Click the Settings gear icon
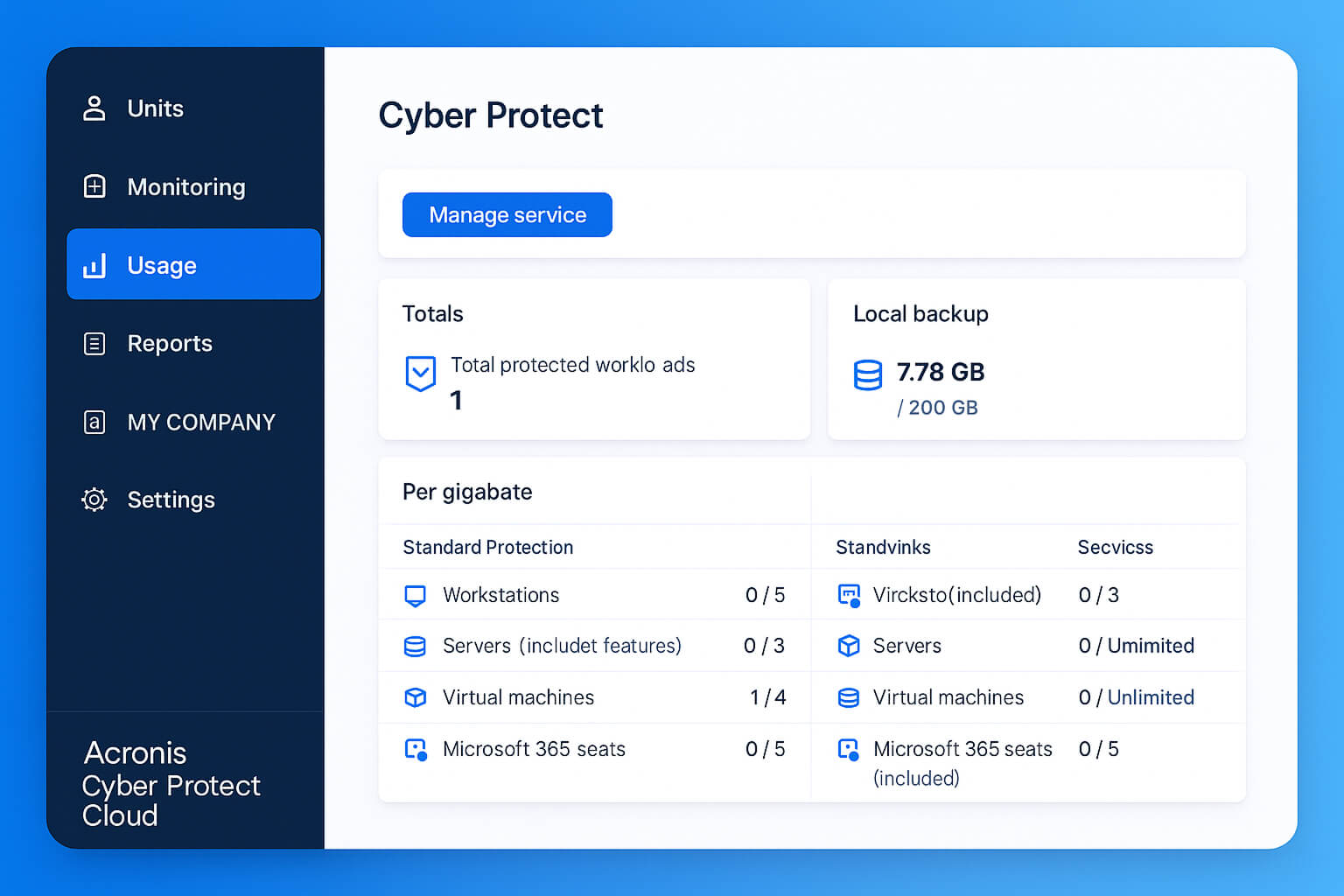 [x=94, y=500]
